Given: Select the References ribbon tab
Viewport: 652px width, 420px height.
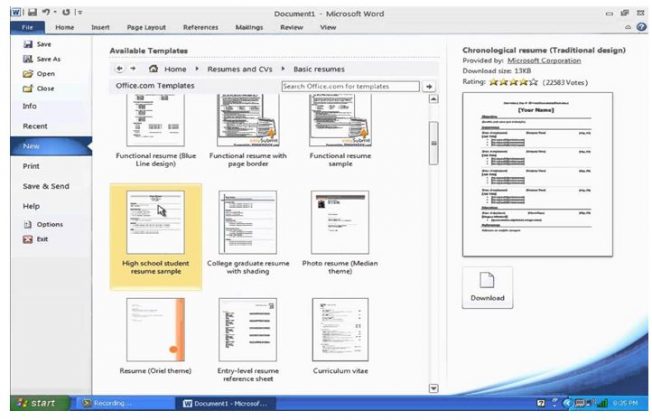Looking at the screenshot, I should click(200, 27).
